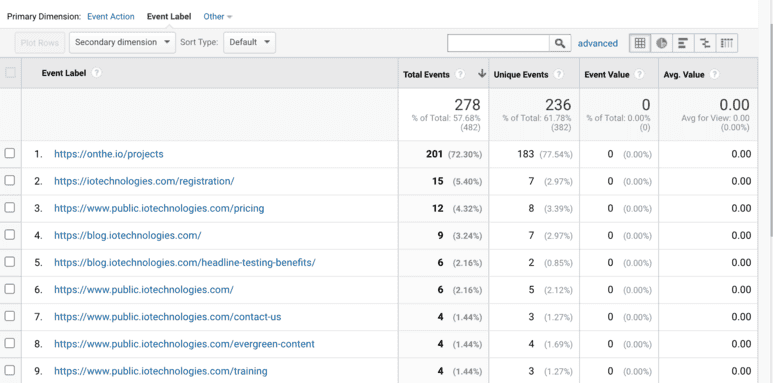Switch to the Comparison view icon
This screenshot has width=773, height=383.
(x=705, y=43)
